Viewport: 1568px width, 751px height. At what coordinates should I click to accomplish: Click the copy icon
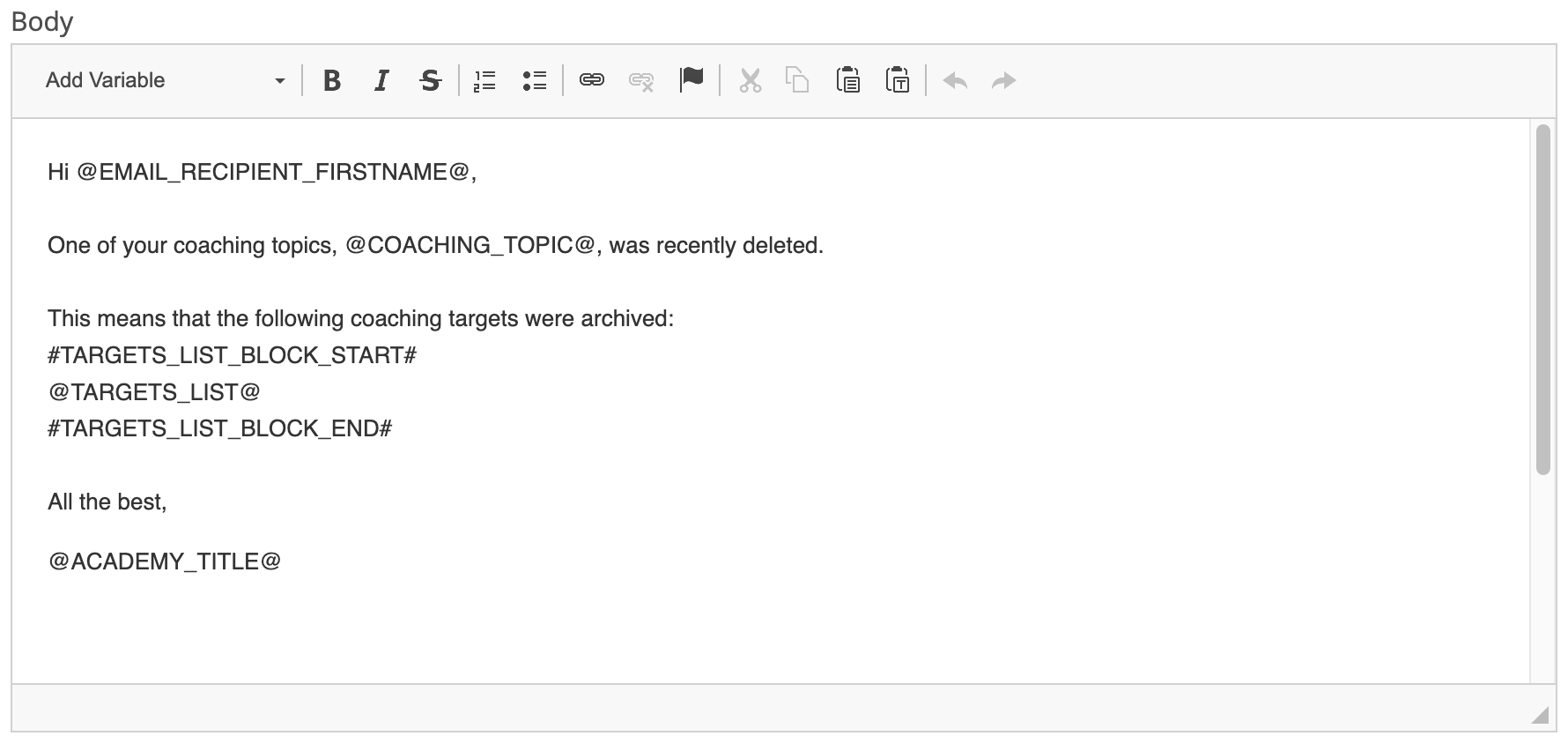coord(797,81)
